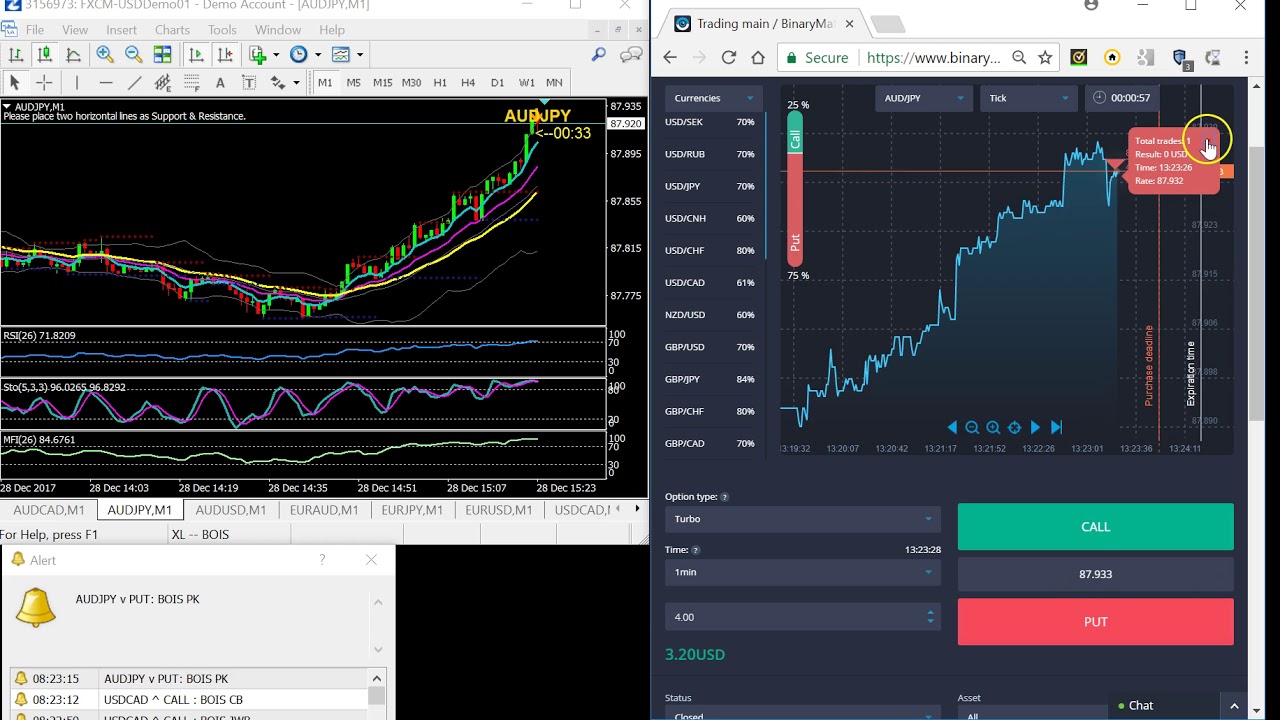Zoom out on the MetaTrader chart
This screenshot has width=1280, height=720.
point(133,55)
